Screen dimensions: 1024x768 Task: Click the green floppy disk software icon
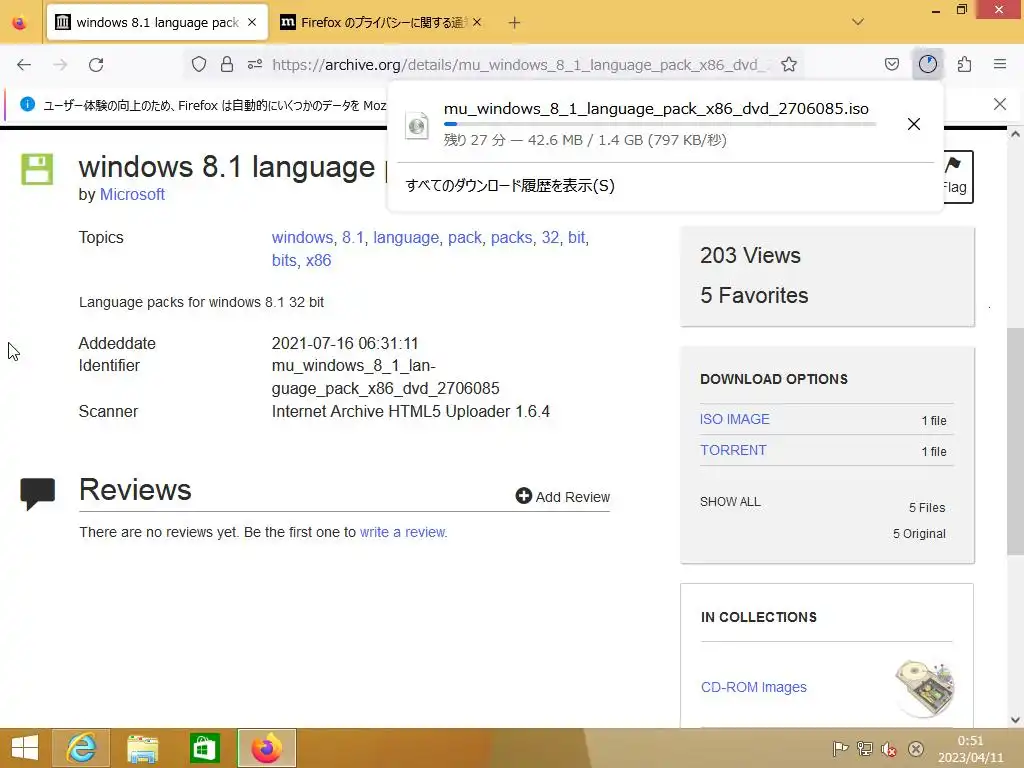37,169
